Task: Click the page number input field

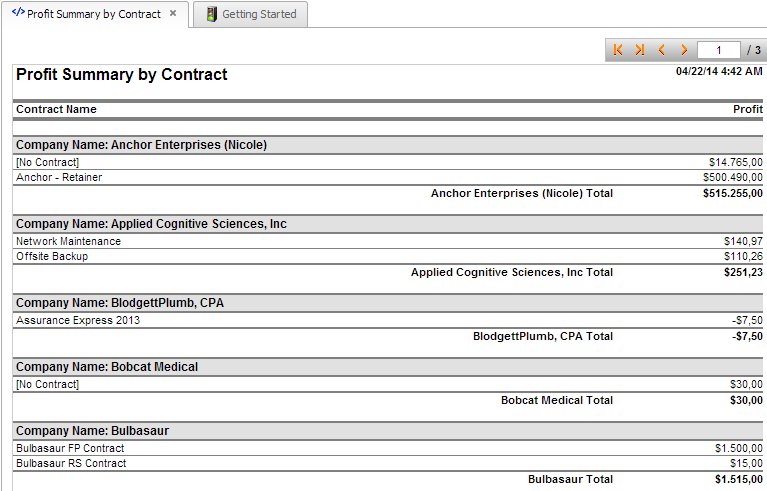Action: [719, 50]
